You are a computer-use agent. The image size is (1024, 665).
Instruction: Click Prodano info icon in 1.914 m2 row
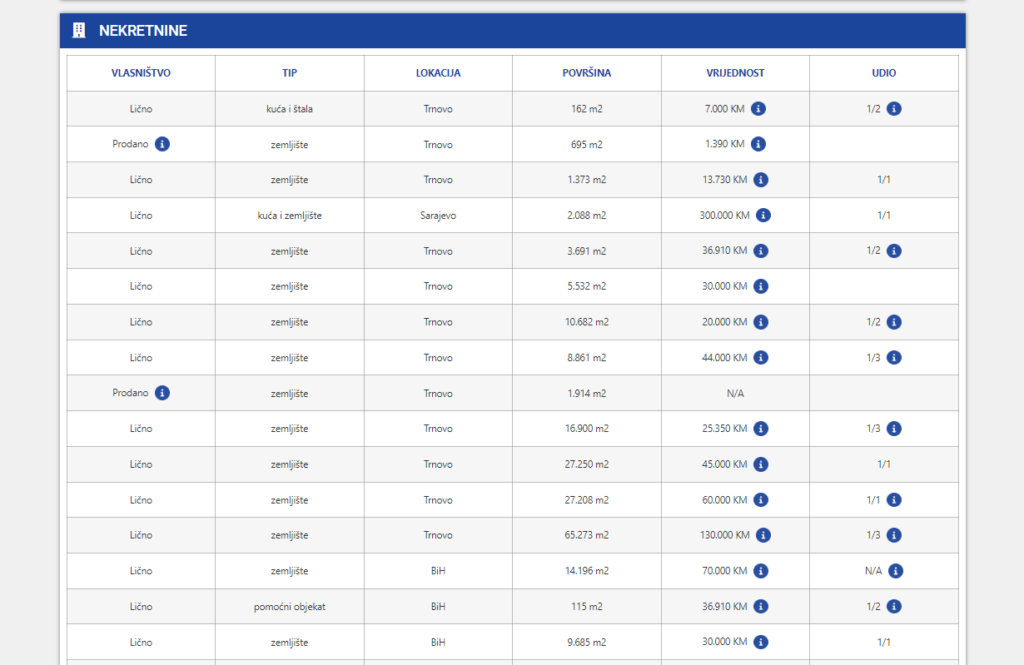(x=162, y=393)
